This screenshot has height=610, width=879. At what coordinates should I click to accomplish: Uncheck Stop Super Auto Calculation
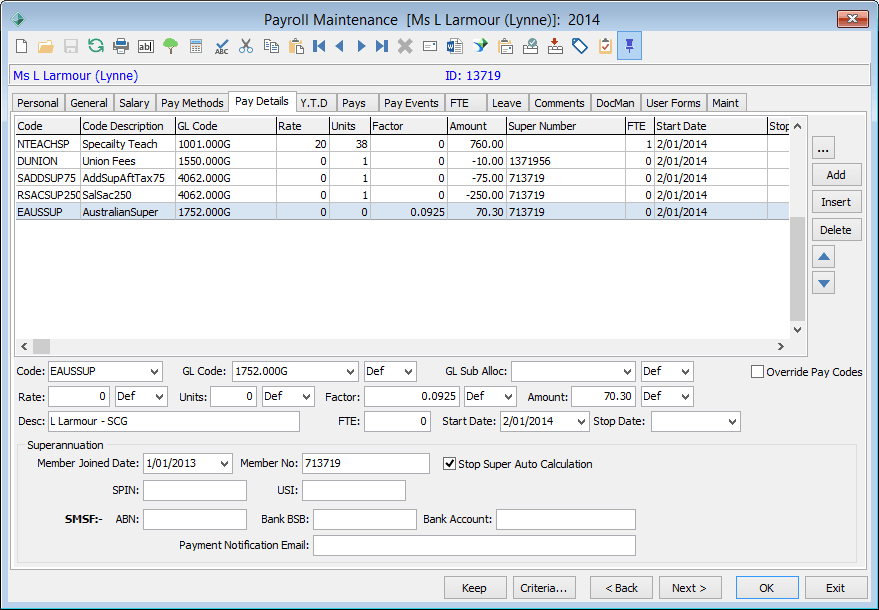click(x=449, y=464)
